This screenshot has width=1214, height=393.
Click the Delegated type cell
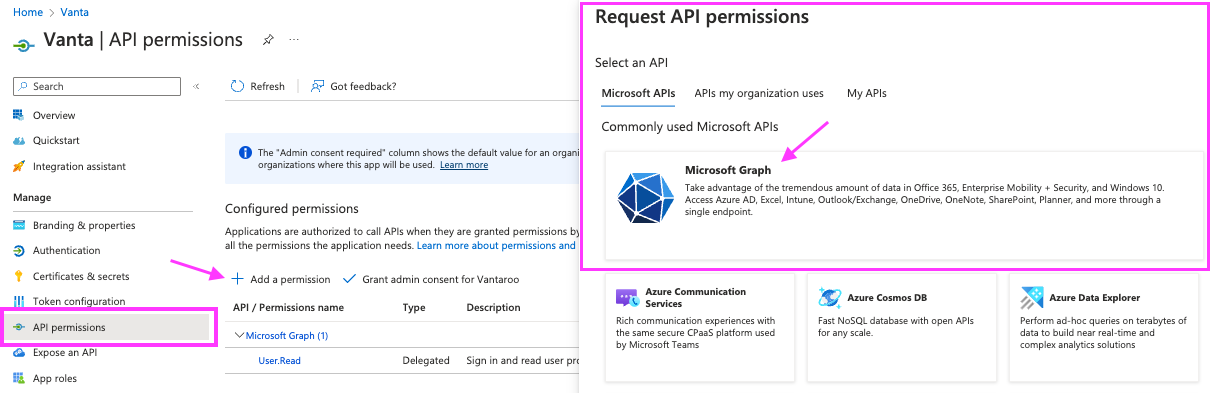tap(425, 360)
